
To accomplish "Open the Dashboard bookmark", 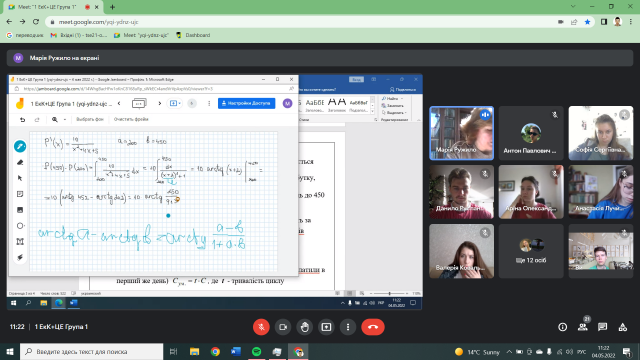I will click(193, 35).
